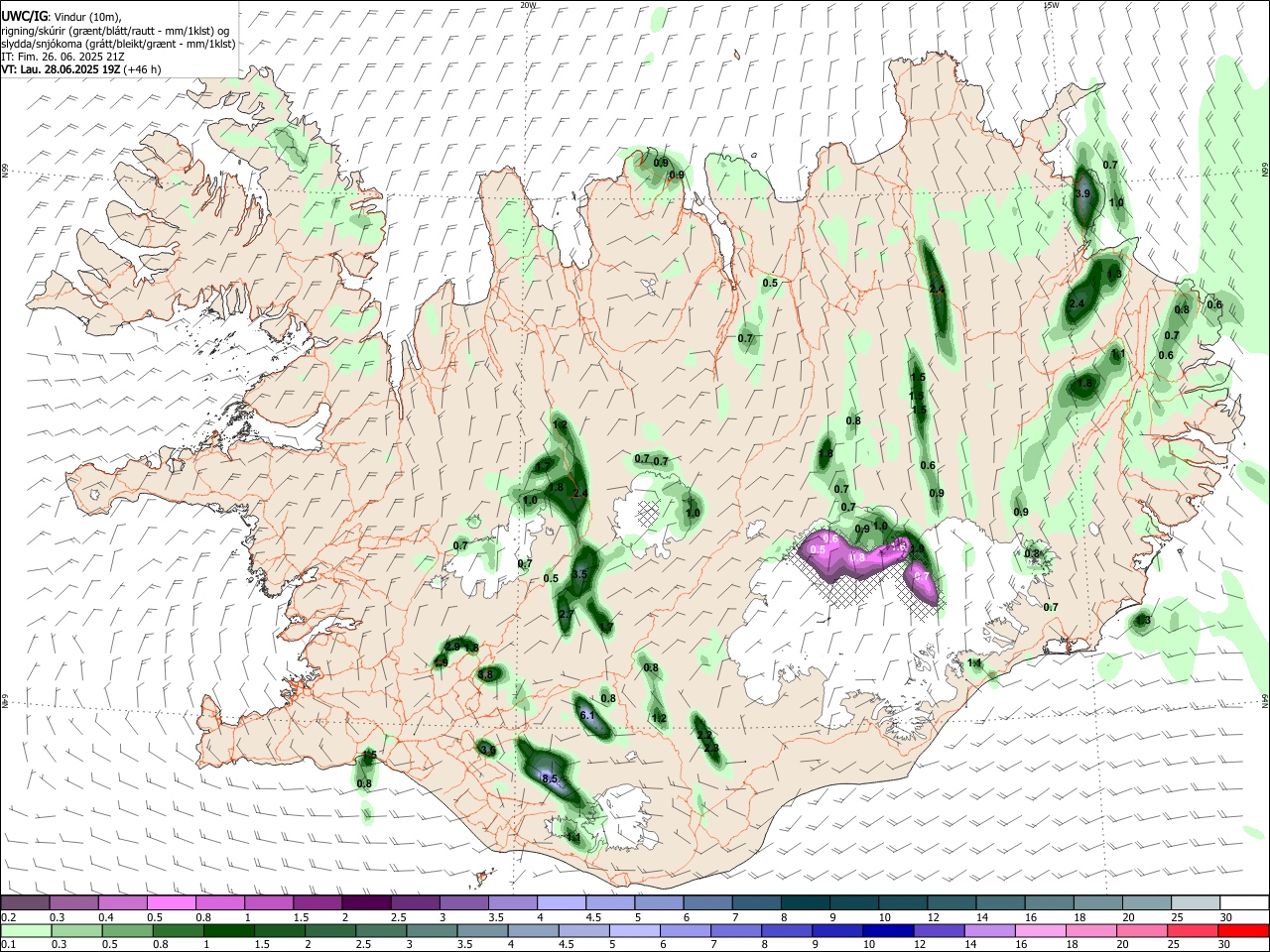Click the 'rigning/skúrir' legend description line
Image resolution: width=1270 pixels, height=952 pixels.
[x=117, y=31]
